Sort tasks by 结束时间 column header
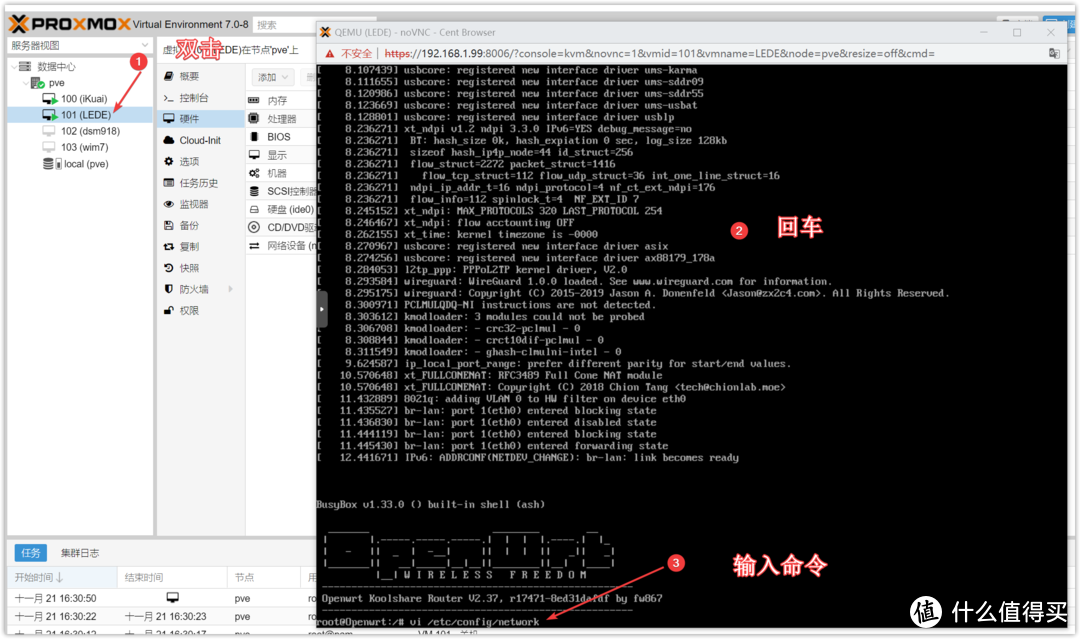This screenshot has width=1080, height=639. point(172,577)
